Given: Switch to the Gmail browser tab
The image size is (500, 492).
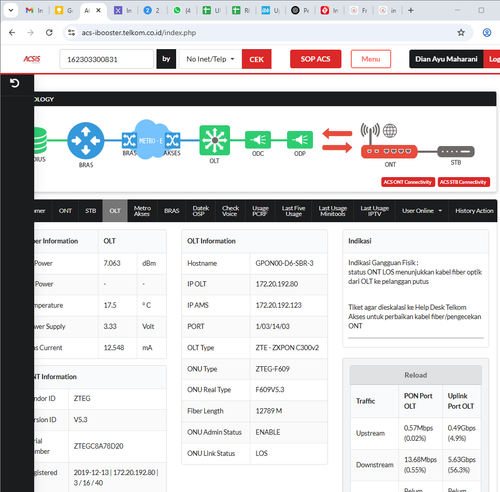Looking at the screenshot, I should click(x=35, y=10).
